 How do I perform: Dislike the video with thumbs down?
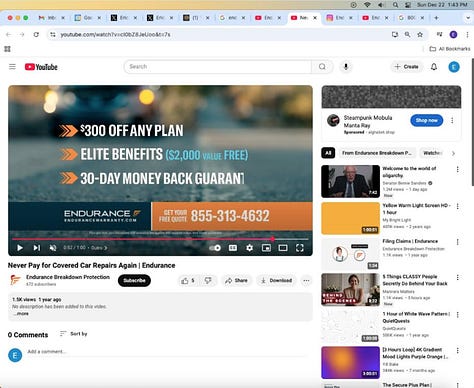coord(208,281)
